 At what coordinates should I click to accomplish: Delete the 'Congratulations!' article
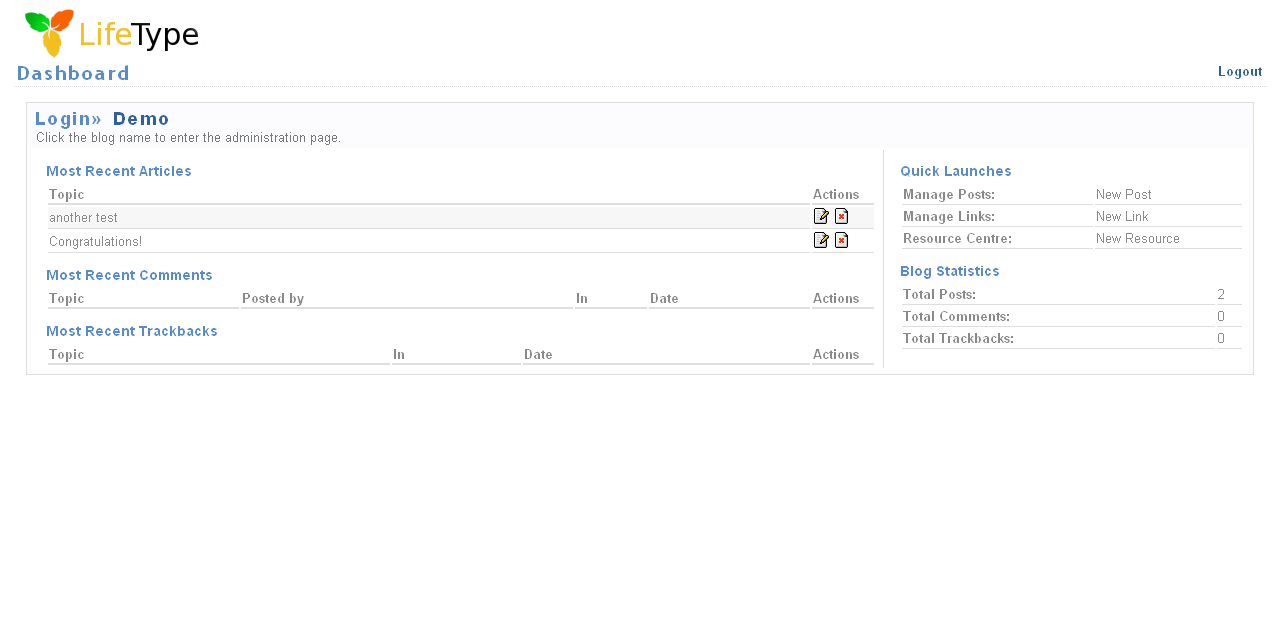coord(842,240)
